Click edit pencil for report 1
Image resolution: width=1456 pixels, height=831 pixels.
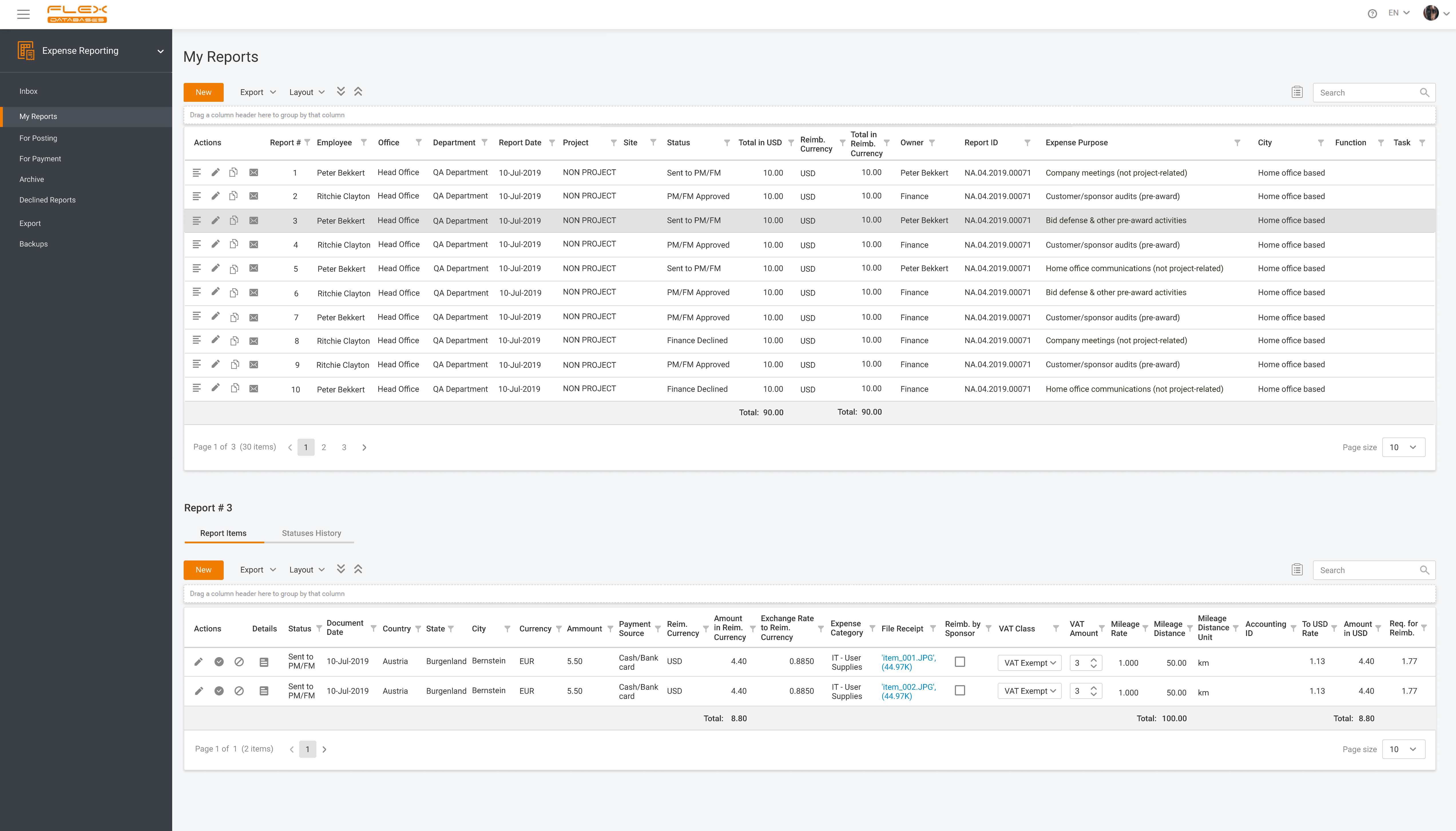click(x=215, y=172)
